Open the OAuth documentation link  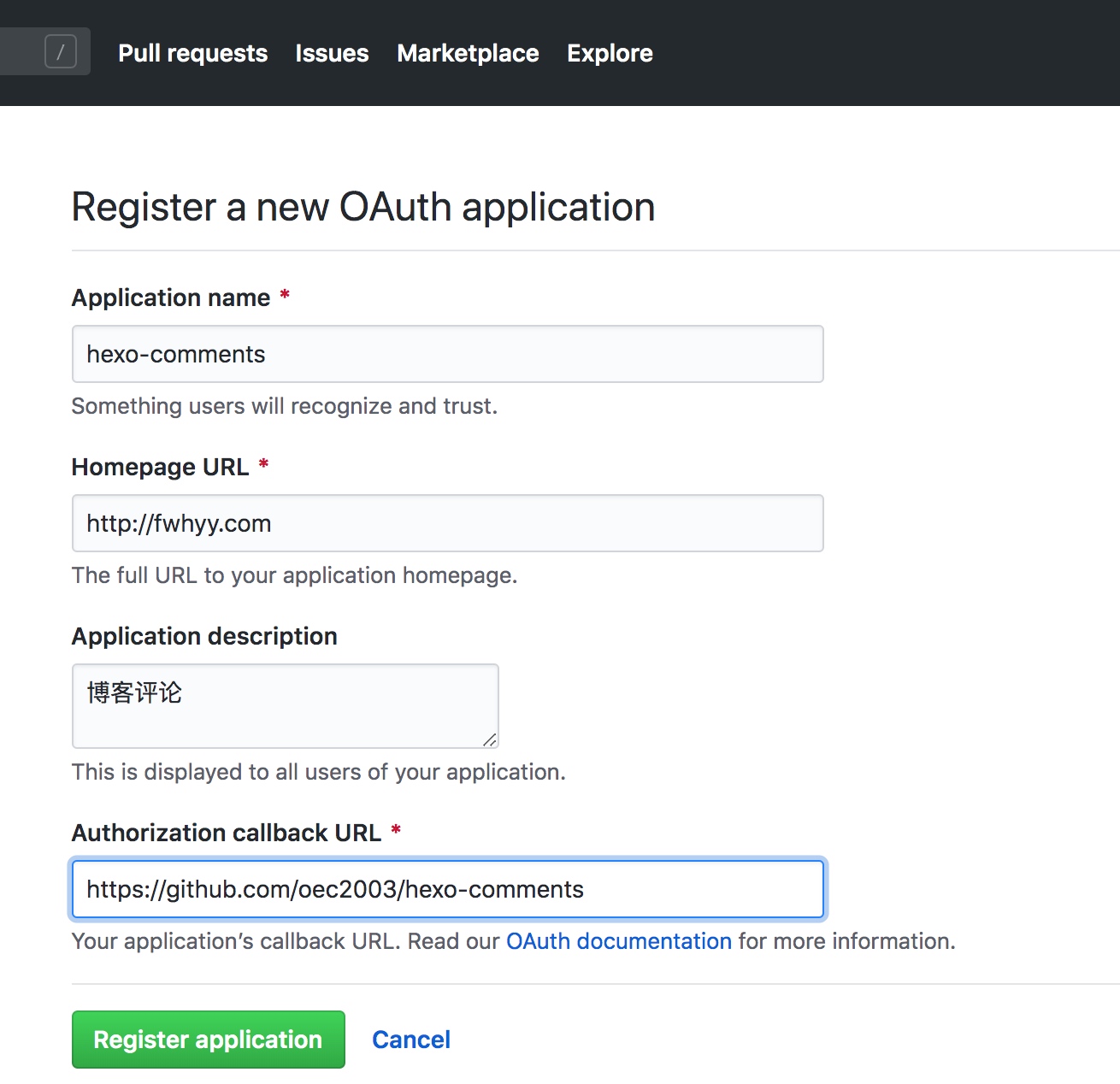(619, 941)
